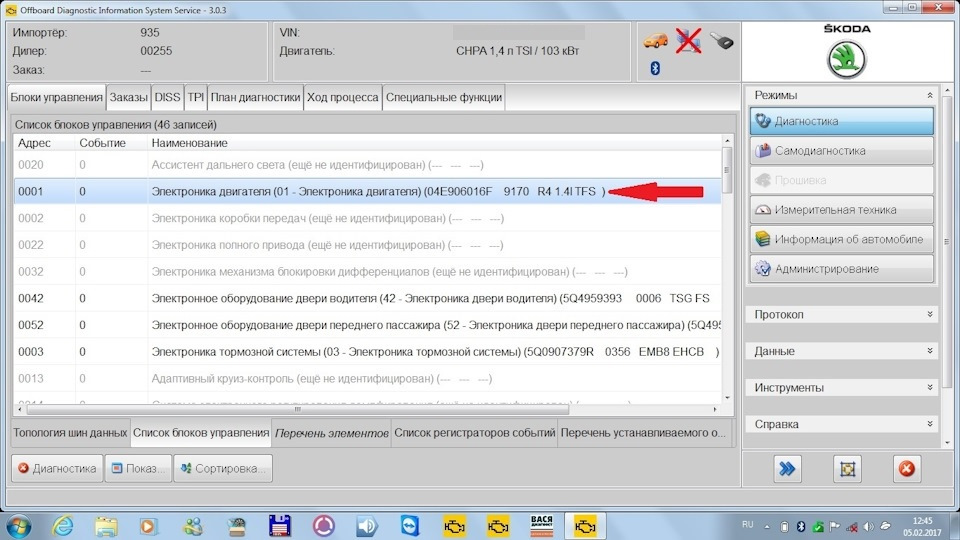
Task: Open the Специальные функции tab
Action: [444, 97]
